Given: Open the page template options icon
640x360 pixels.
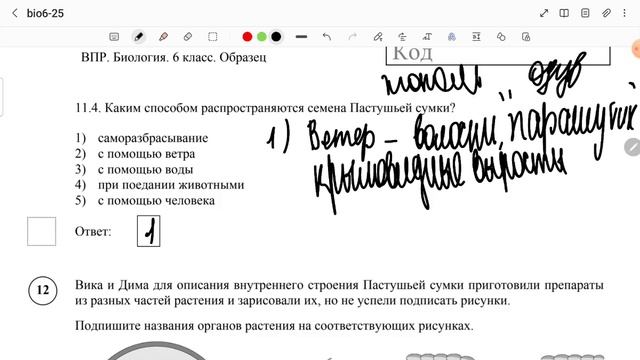Looking at the screenshot, I should [585, 13].
